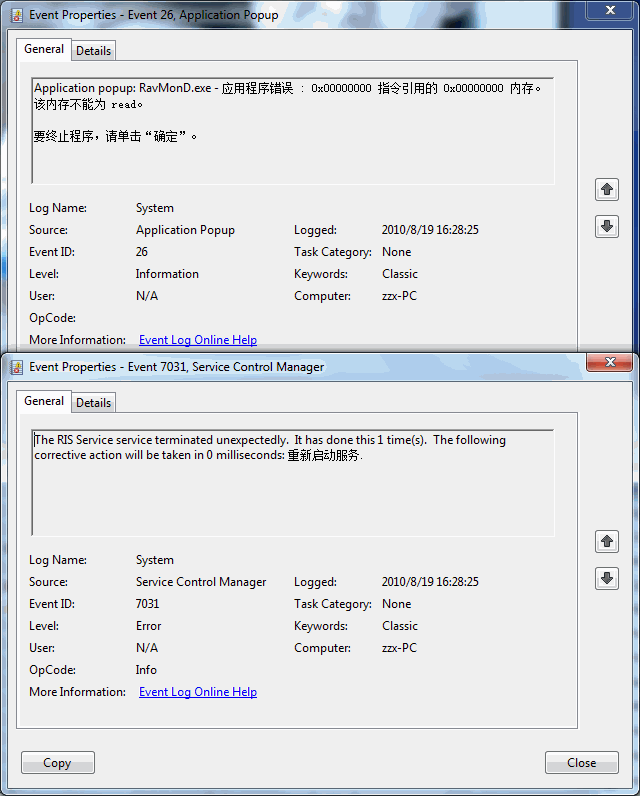Click the RavMonD.exe event description box
The image size is (640, 796).
[293, 131]
